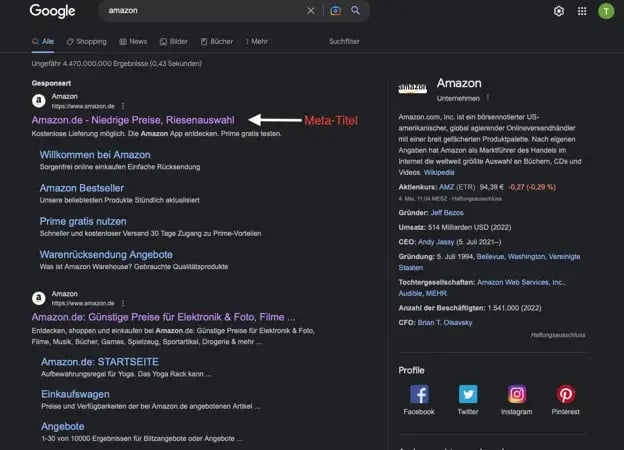
Task: Open the Google apps grid icon
Action: [x=582, y=11]
